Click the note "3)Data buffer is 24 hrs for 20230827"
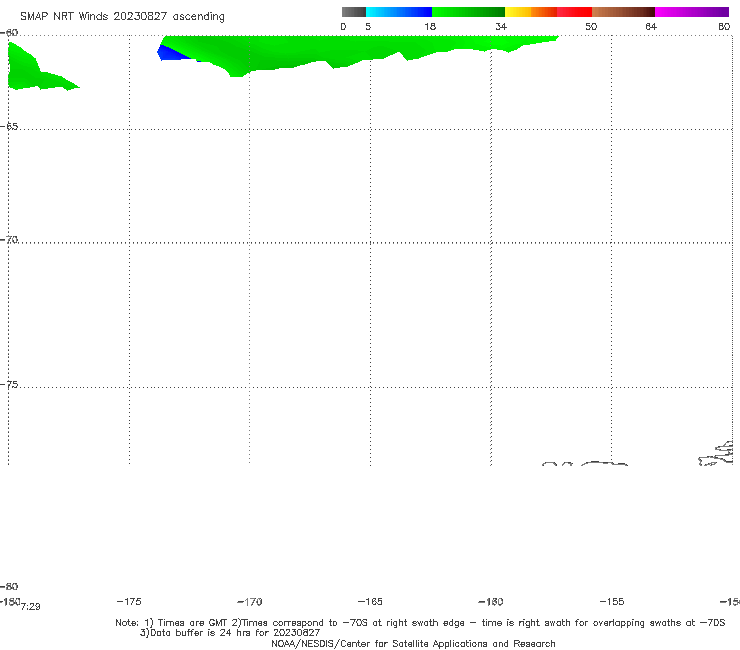This screenshot has width=740, height=650. pos(230,633)
